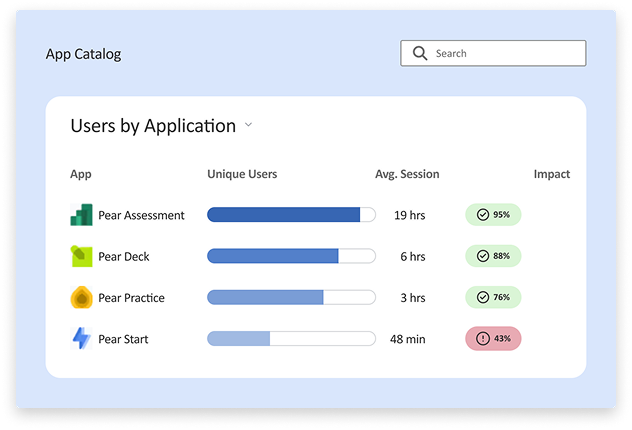Screen dimensions: 632x430
Task: Expand the Users by Application dropdown chevron
Action: point(249,125)
